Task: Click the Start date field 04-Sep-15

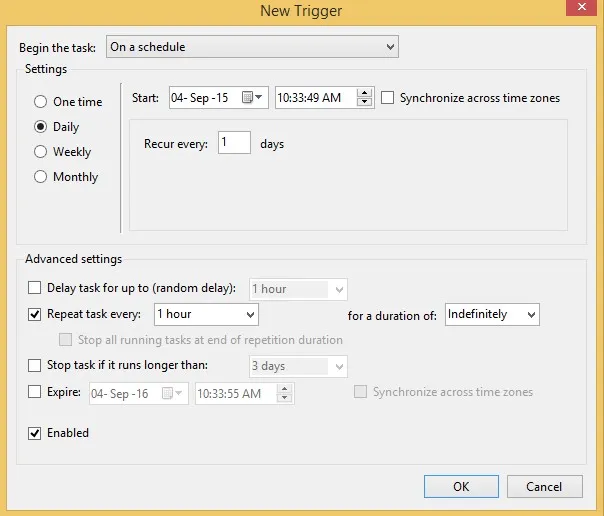Action: coord(218,97)
